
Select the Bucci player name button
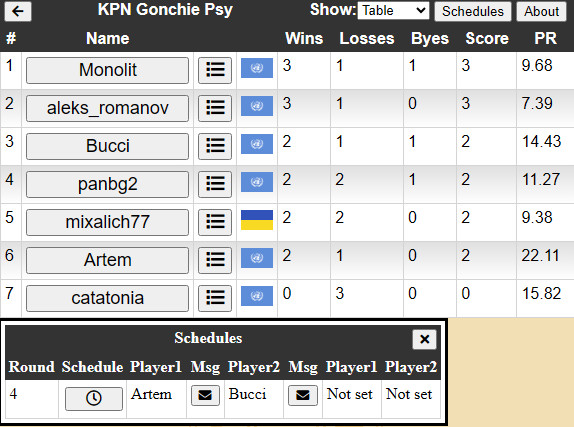pos(108,146)
